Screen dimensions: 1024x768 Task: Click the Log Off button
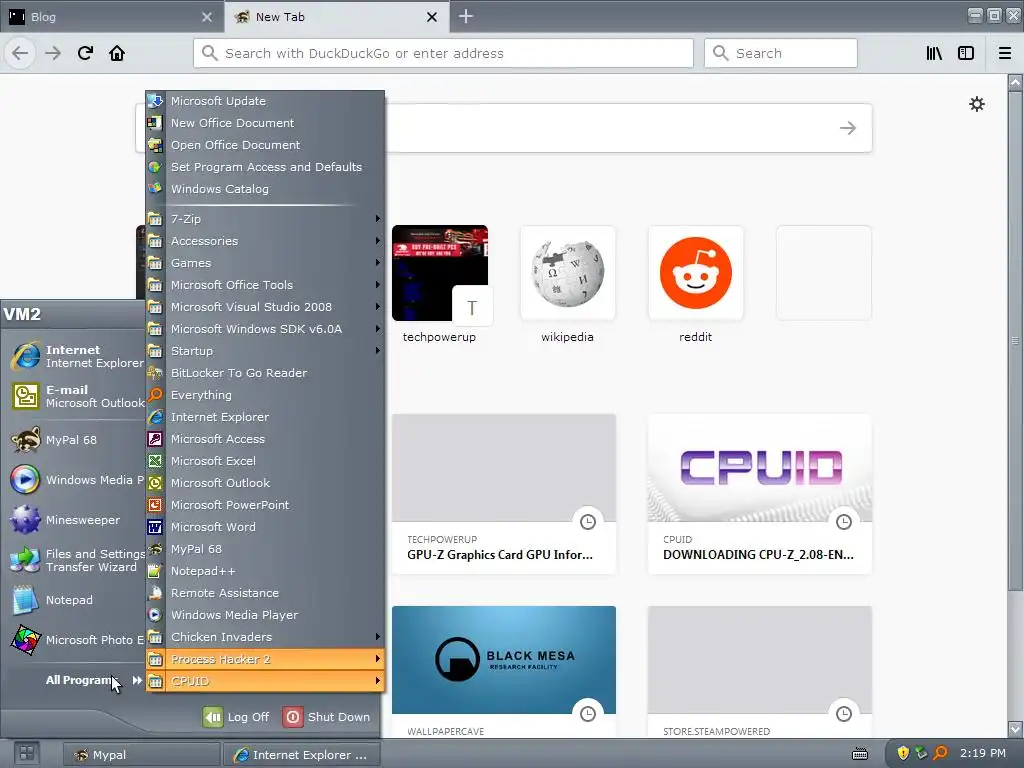tap(236, 717)
